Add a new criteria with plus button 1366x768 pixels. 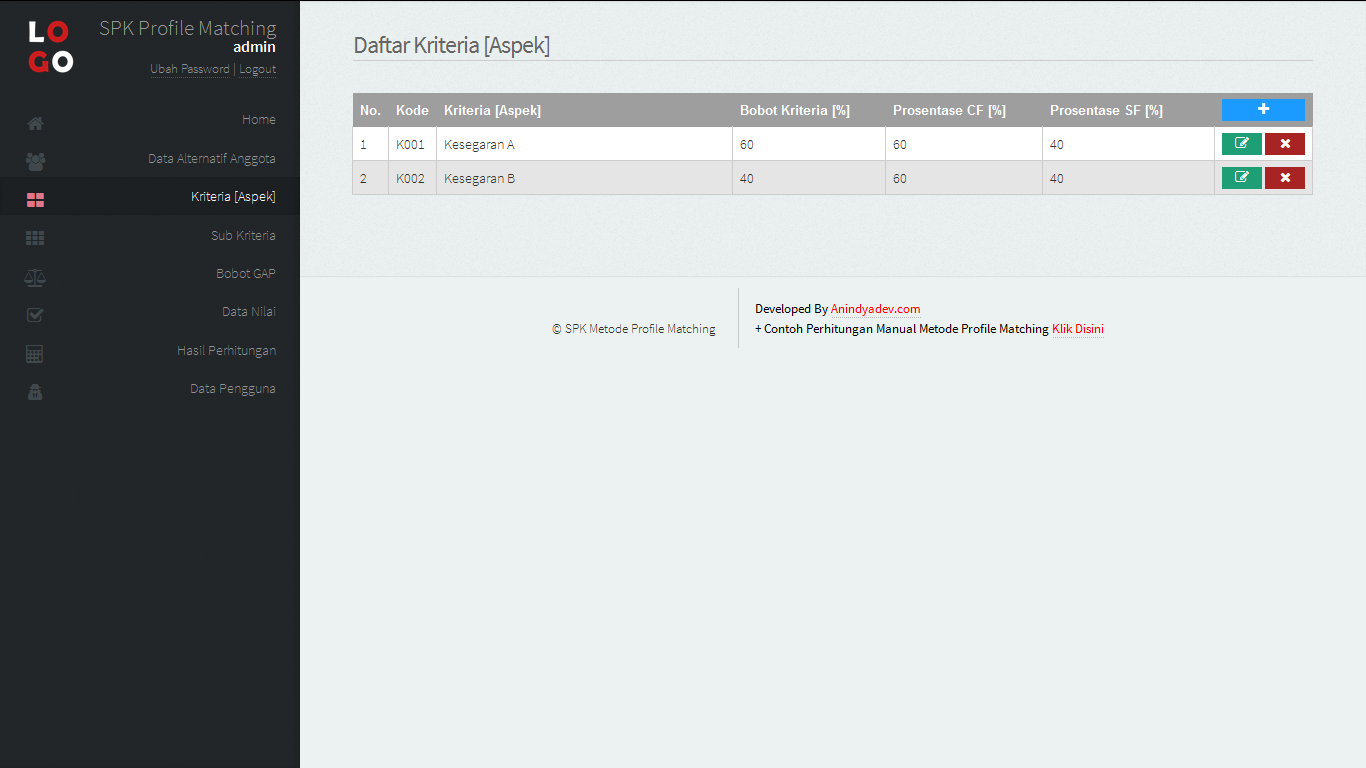pos(1262,110)
